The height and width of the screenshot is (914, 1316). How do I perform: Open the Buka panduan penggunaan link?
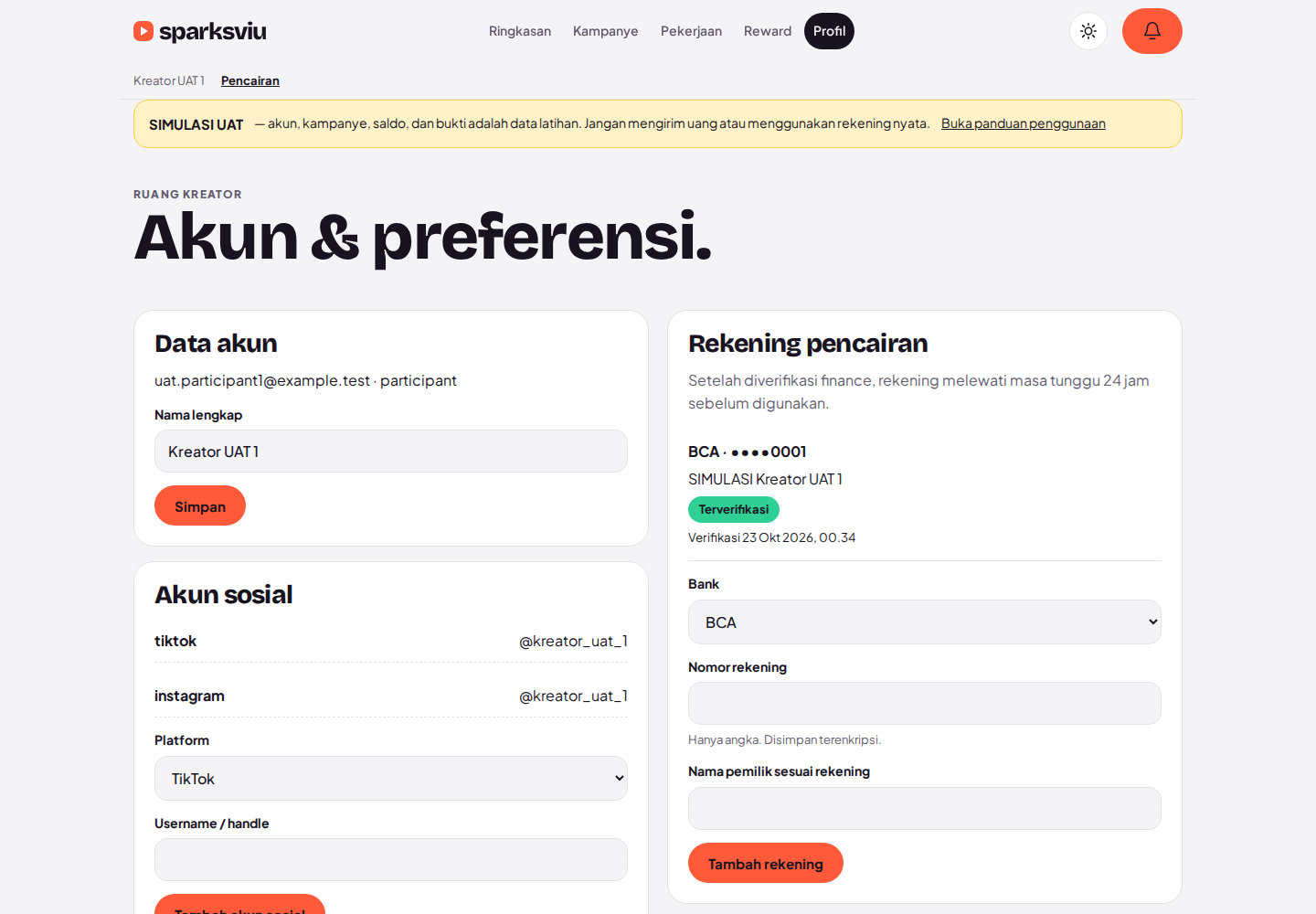tap(1024, 123)
